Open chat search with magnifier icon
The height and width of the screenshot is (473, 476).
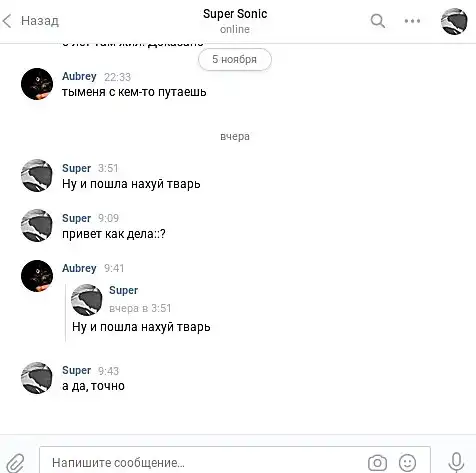pos(378,21)
